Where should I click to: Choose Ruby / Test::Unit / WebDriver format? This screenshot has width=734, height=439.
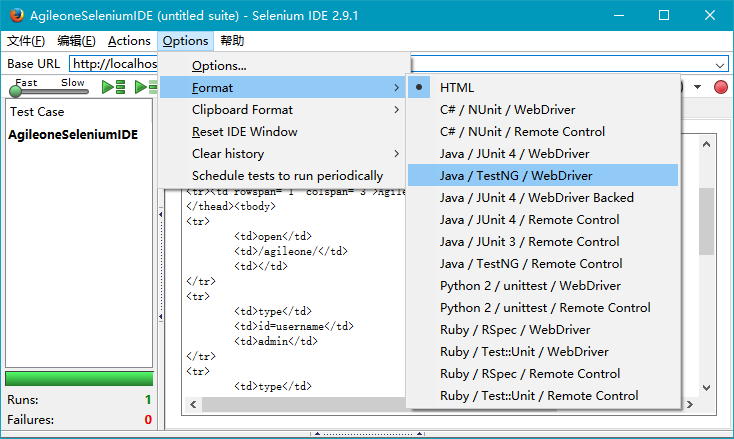click(x=543, y=351)
